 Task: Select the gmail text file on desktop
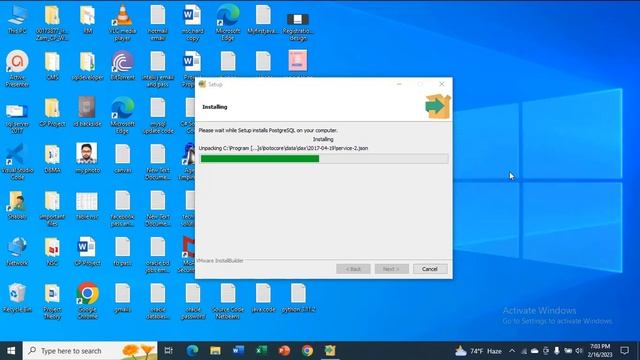tap(122, 298)
